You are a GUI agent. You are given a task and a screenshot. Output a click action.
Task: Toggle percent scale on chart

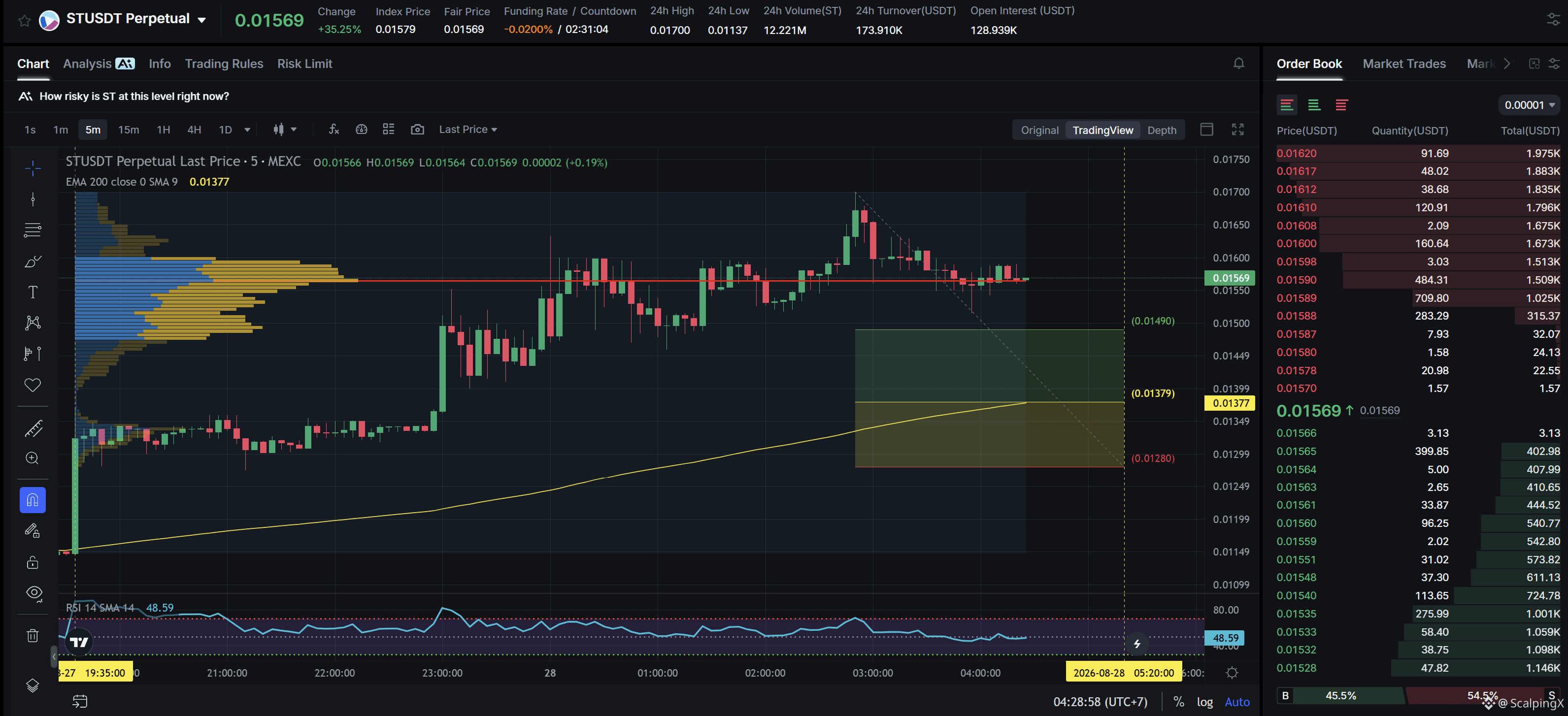pos(1178,702)
